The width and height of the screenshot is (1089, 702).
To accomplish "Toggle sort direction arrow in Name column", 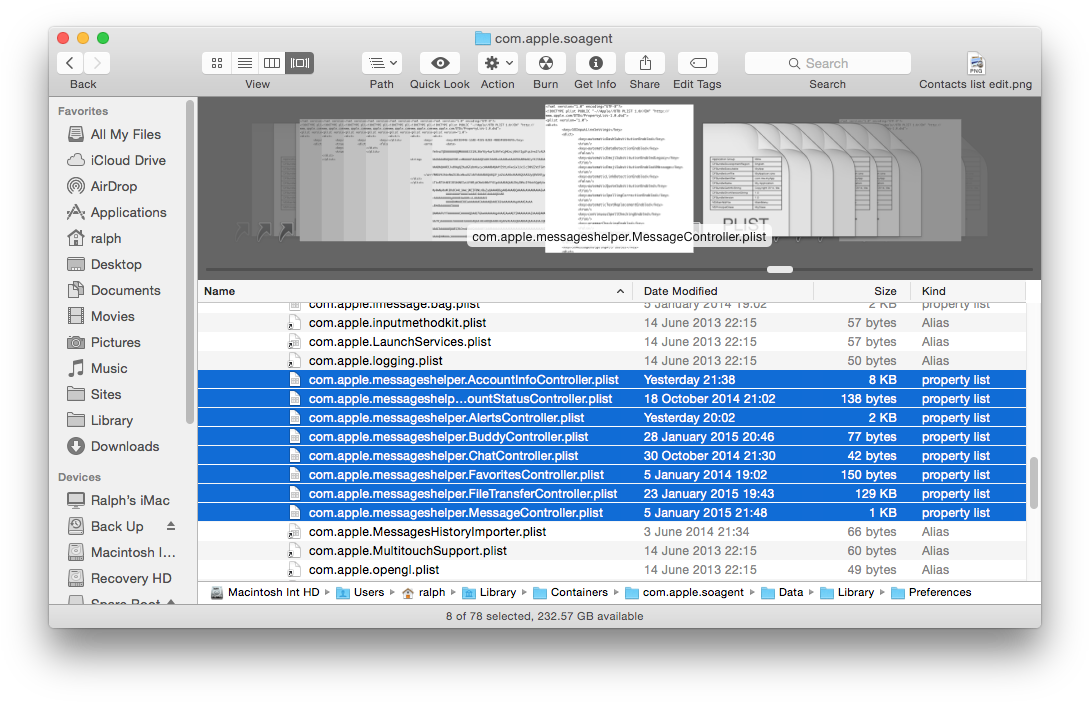I will [620, 291].
